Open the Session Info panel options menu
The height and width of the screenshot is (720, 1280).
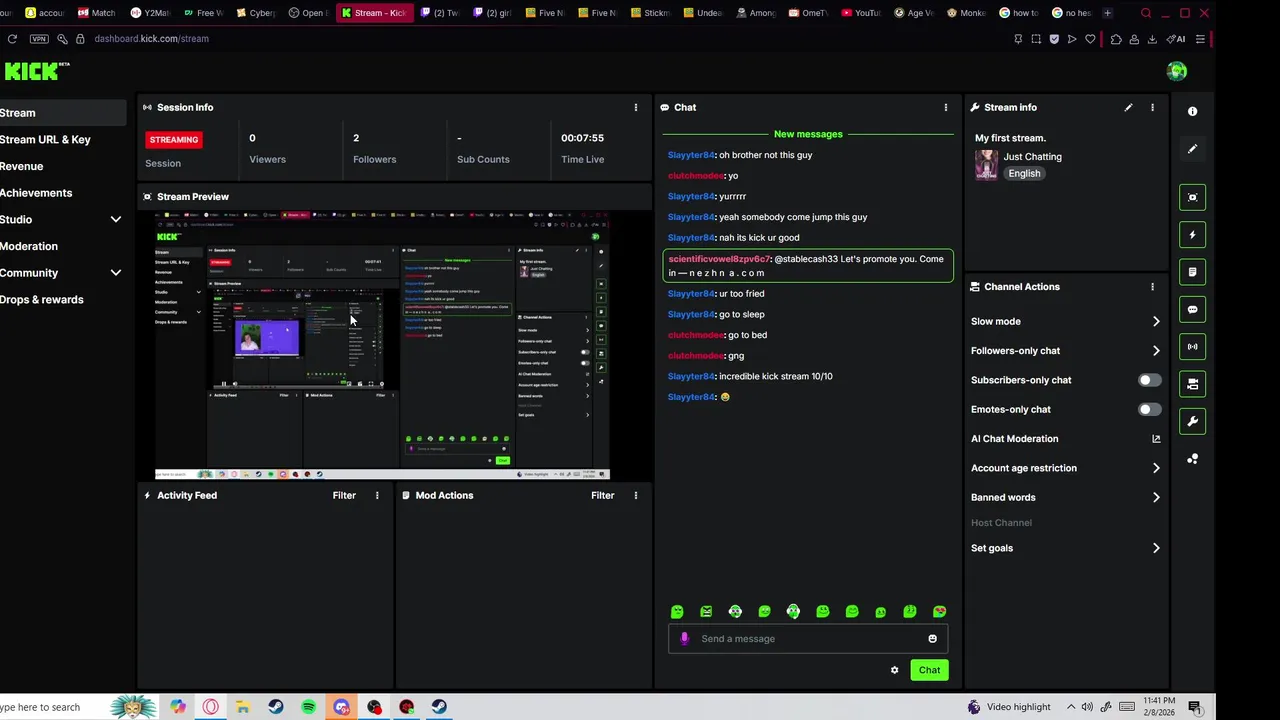[635, 107]
